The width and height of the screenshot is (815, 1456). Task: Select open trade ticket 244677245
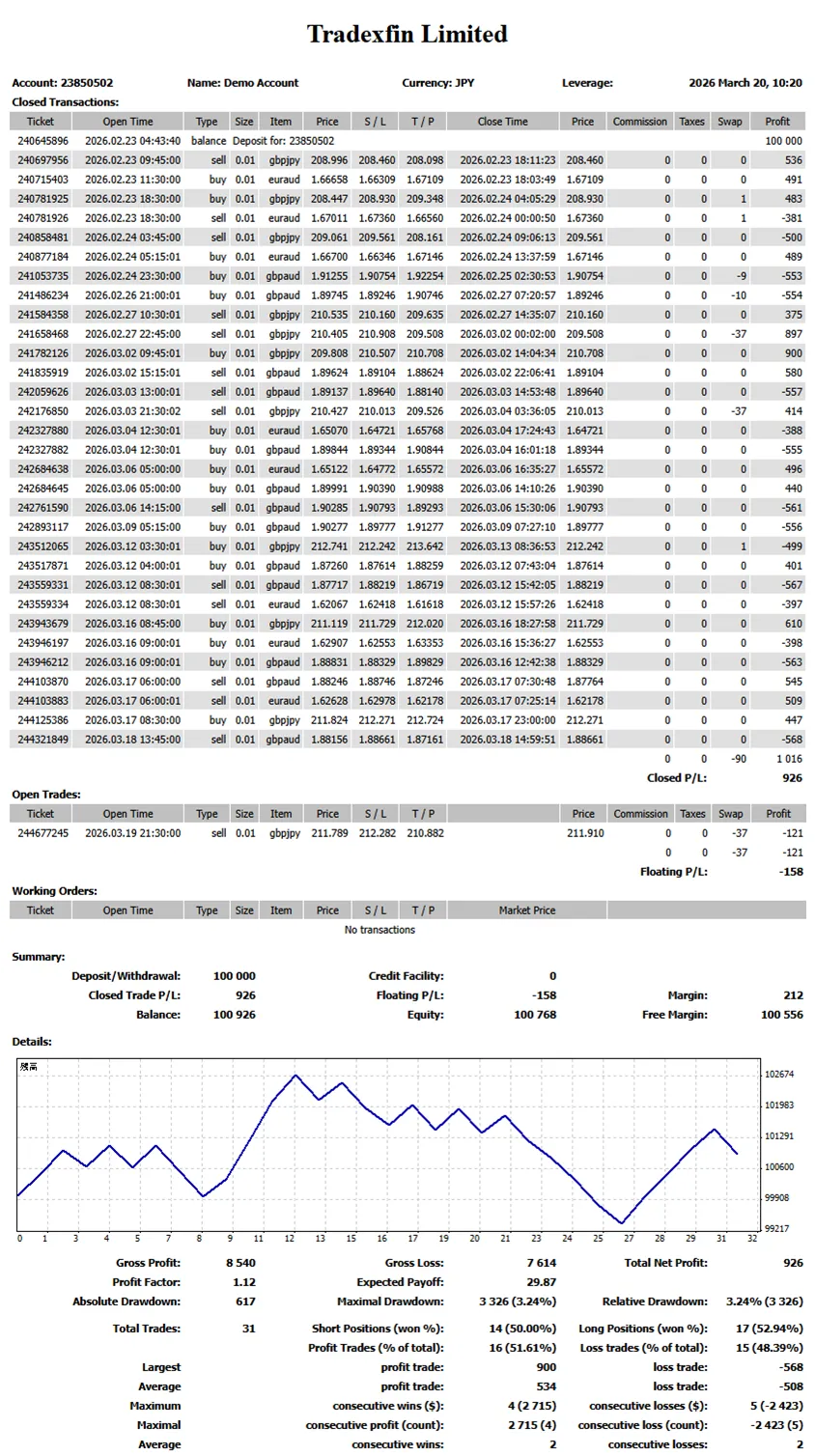click(x=43, y=833)
